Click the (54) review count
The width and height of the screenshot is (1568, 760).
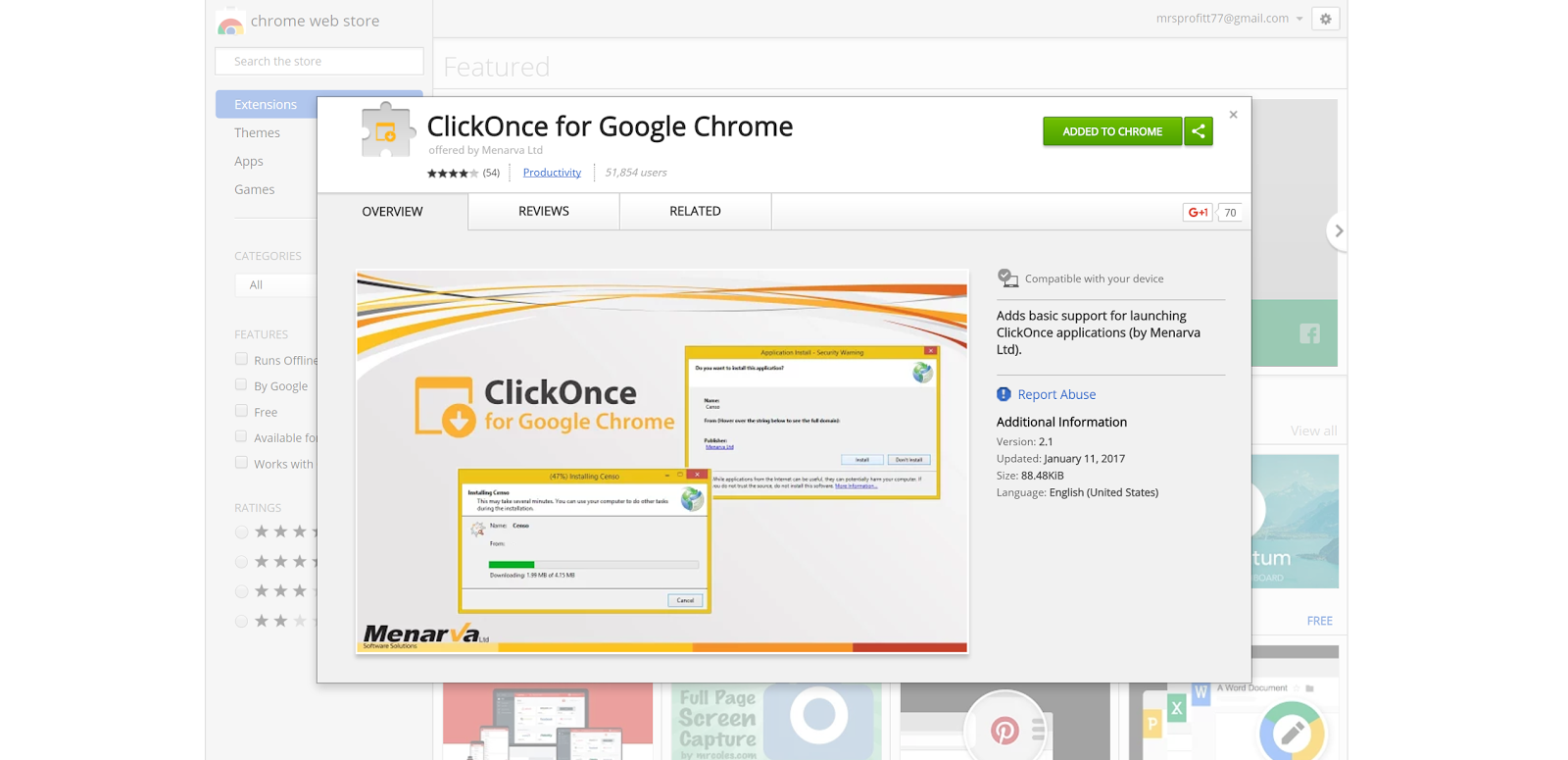click(x=491, y=173)
